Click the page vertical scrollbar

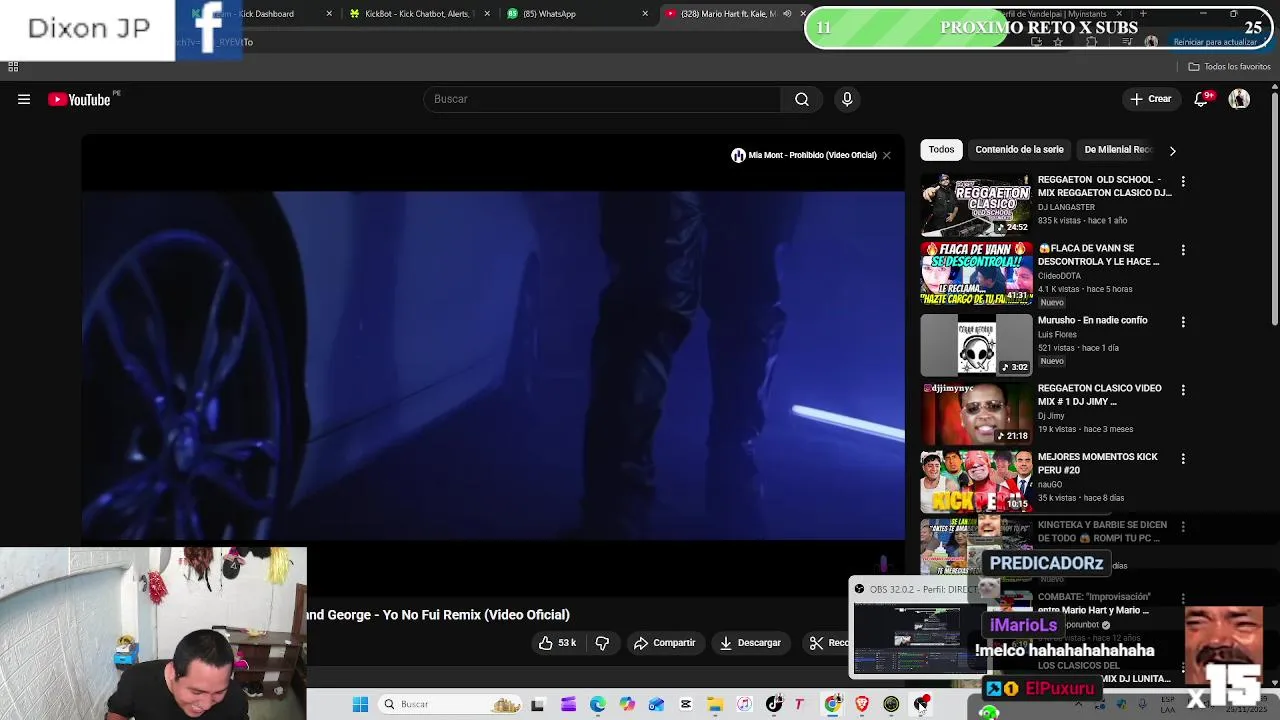[1274, 210]
